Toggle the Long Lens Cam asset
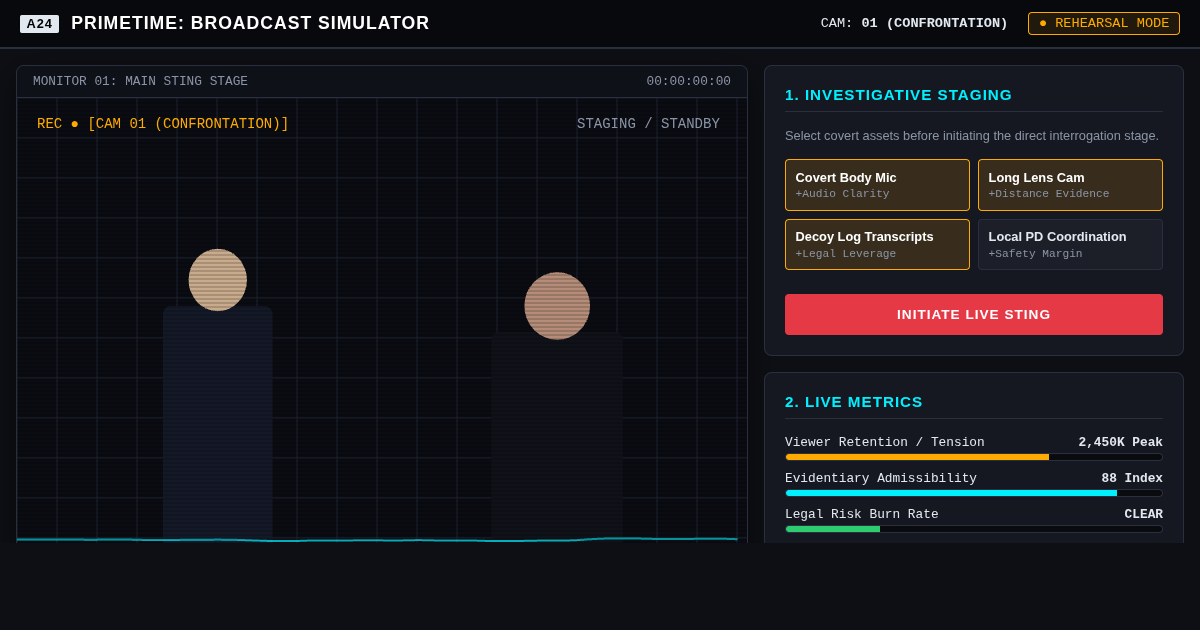This screenshot has width=1200, height=630. click(1070, 185)
